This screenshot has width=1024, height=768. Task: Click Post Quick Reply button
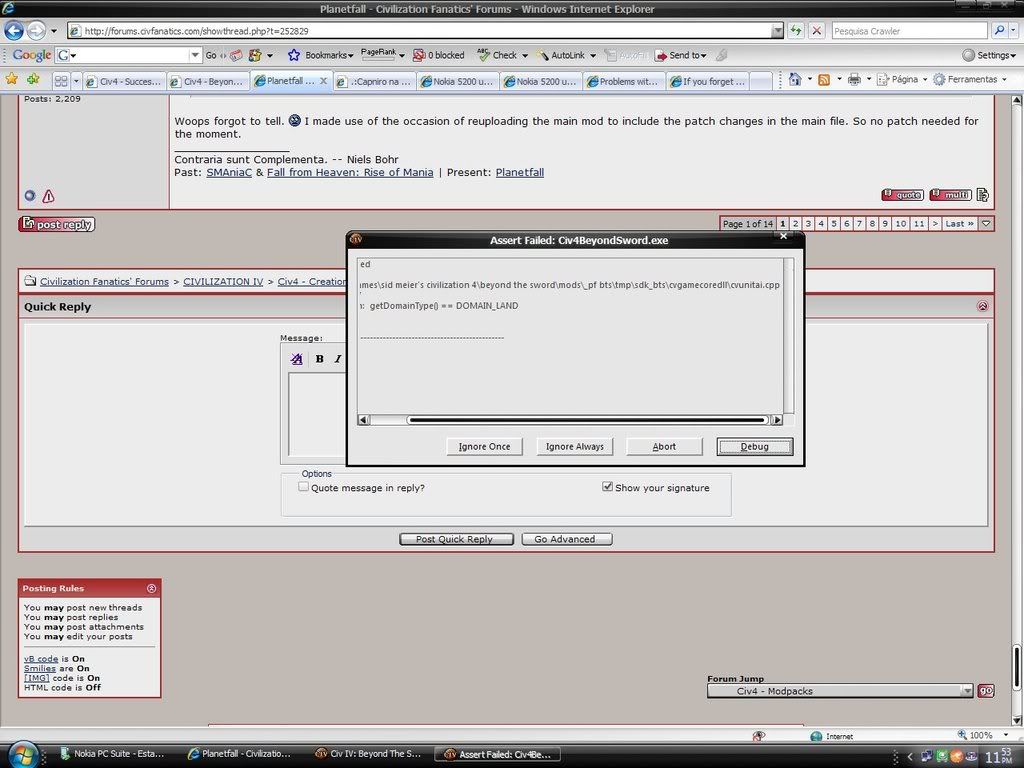456,539
